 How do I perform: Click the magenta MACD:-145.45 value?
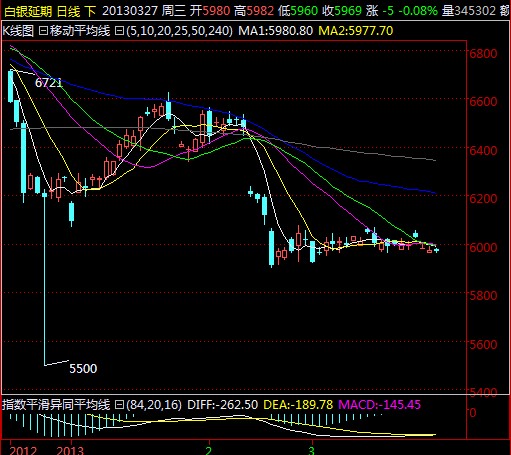[379, 405]
